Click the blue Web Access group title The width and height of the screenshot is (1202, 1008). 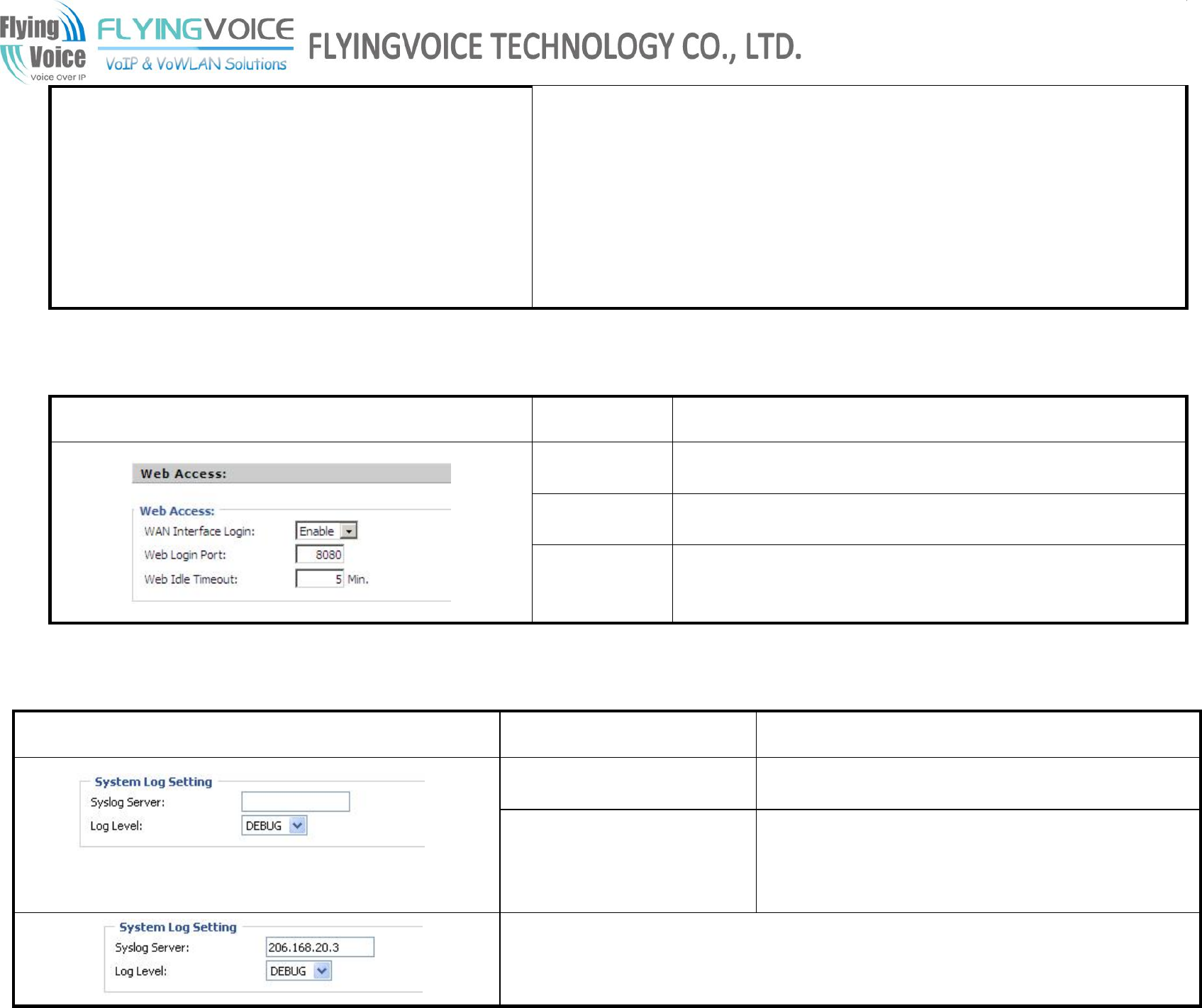point(177,511)
